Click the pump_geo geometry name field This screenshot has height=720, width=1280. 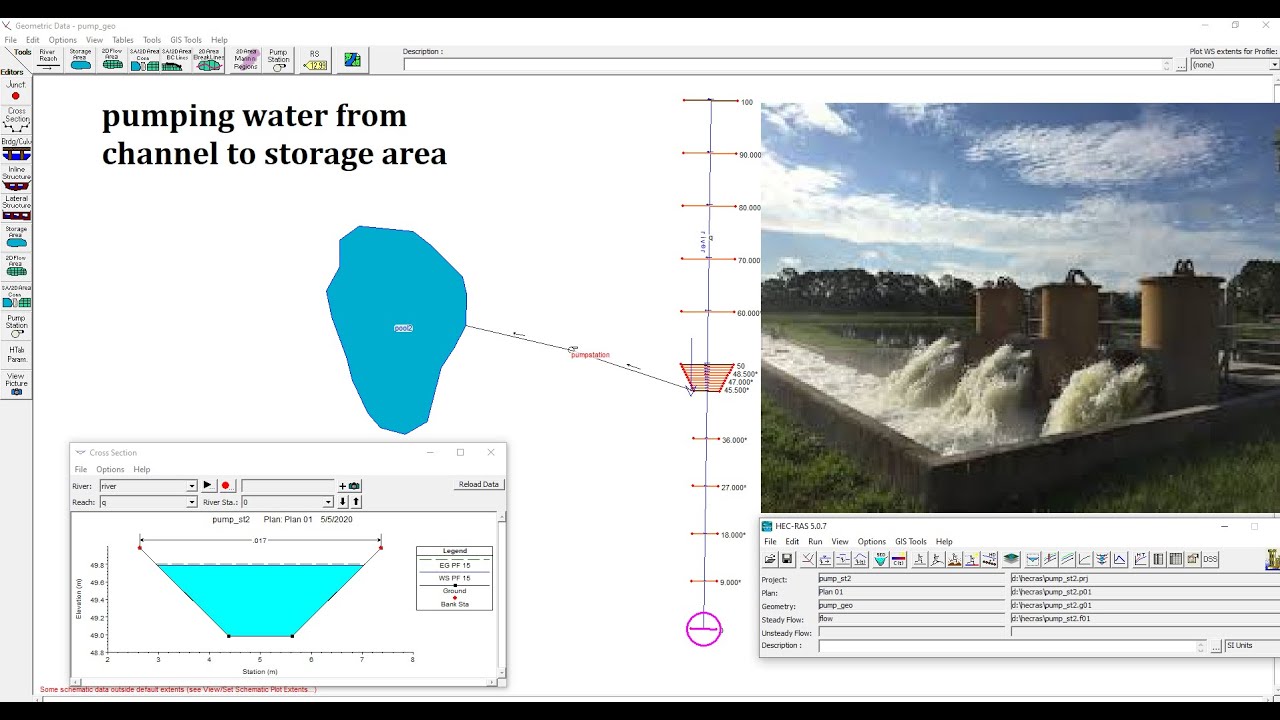pyautogui.click(x=911, y=606)
